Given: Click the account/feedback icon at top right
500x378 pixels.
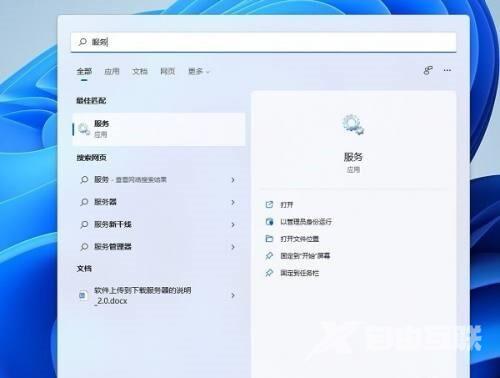Looking at the screenshot, I should 428,70.
